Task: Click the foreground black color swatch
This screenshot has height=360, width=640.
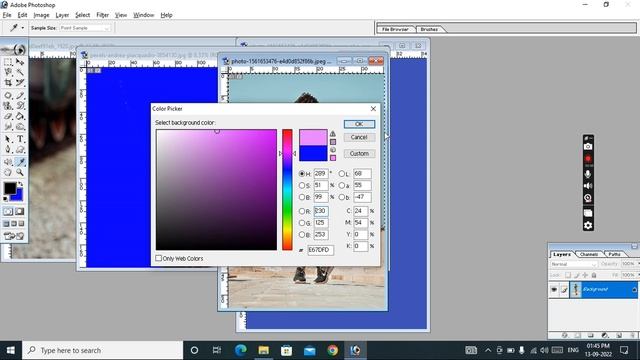Action: [x=9, y=188]
